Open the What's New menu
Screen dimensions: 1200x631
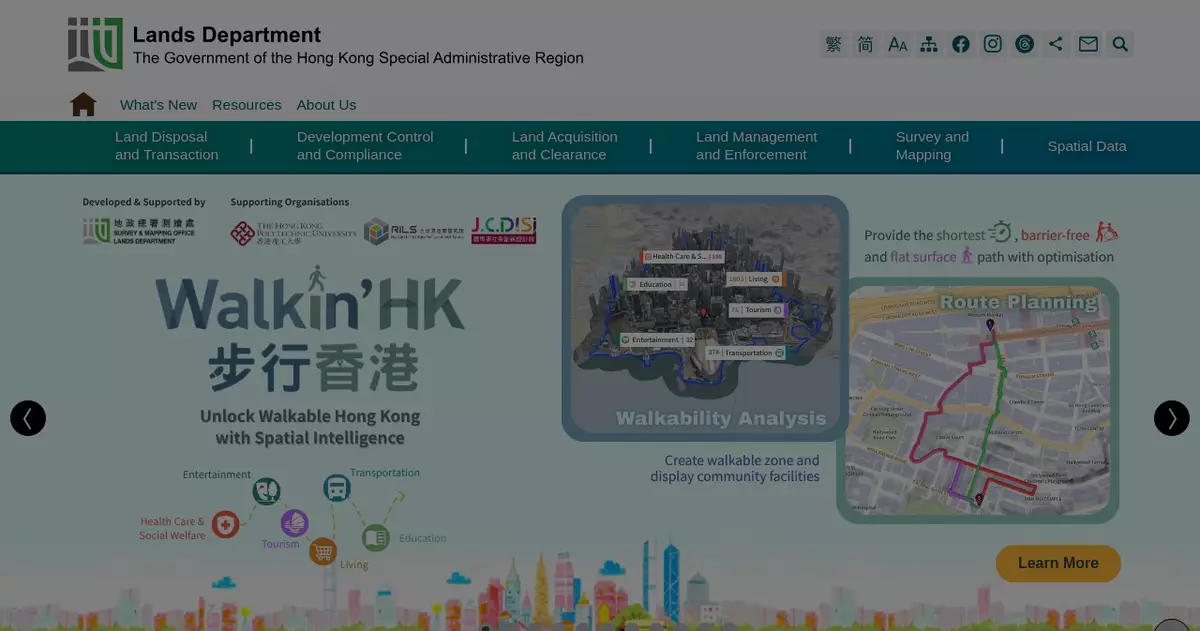point(158,105)
